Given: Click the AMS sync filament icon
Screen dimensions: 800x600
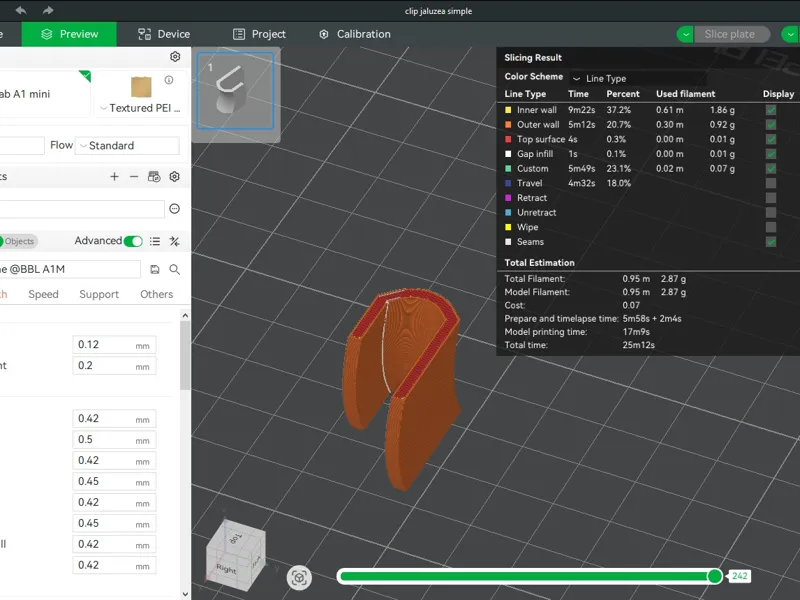Looking at the screenshot, I should tap(154, 177).
